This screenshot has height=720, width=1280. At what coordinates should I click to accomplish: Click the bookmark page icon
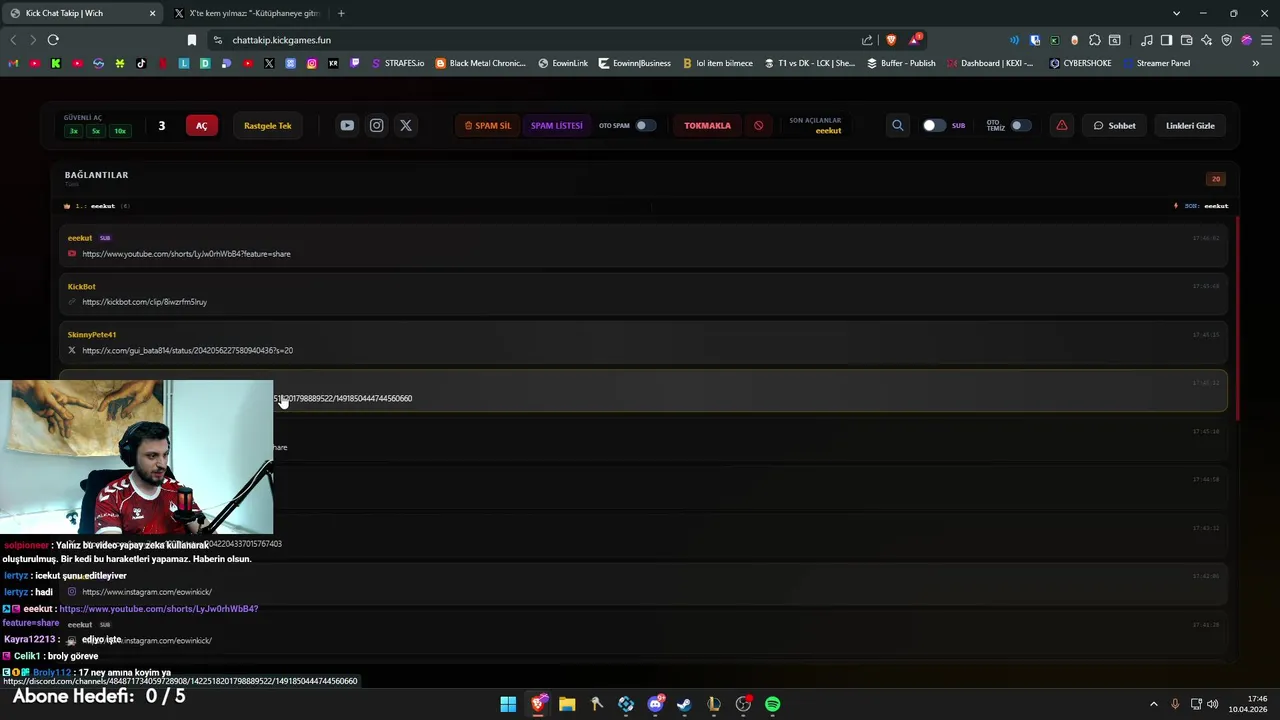pyautogui.click(x=192, y=40)
